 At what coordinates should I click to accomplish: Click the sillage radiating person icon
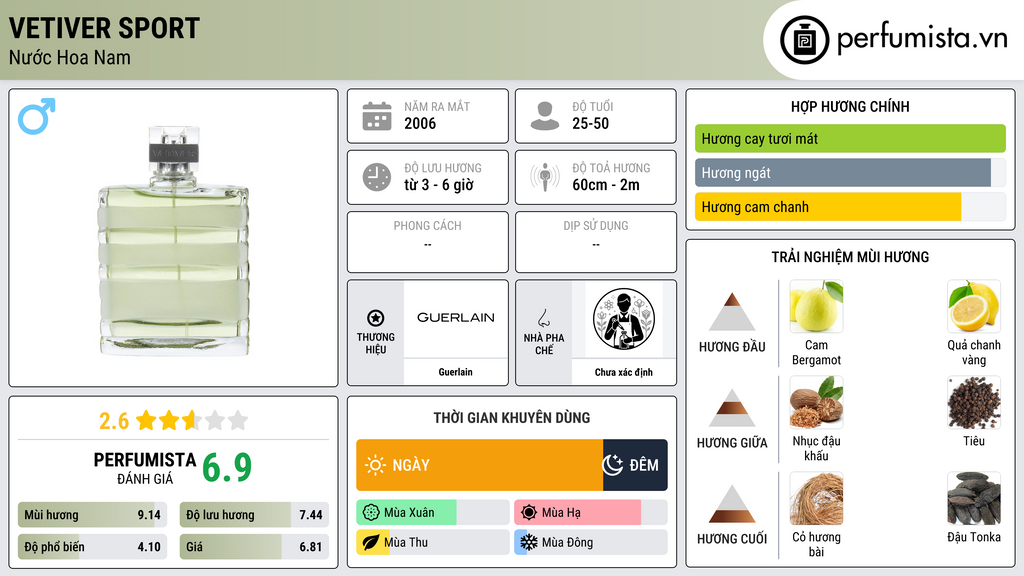(x=545, y=177)
